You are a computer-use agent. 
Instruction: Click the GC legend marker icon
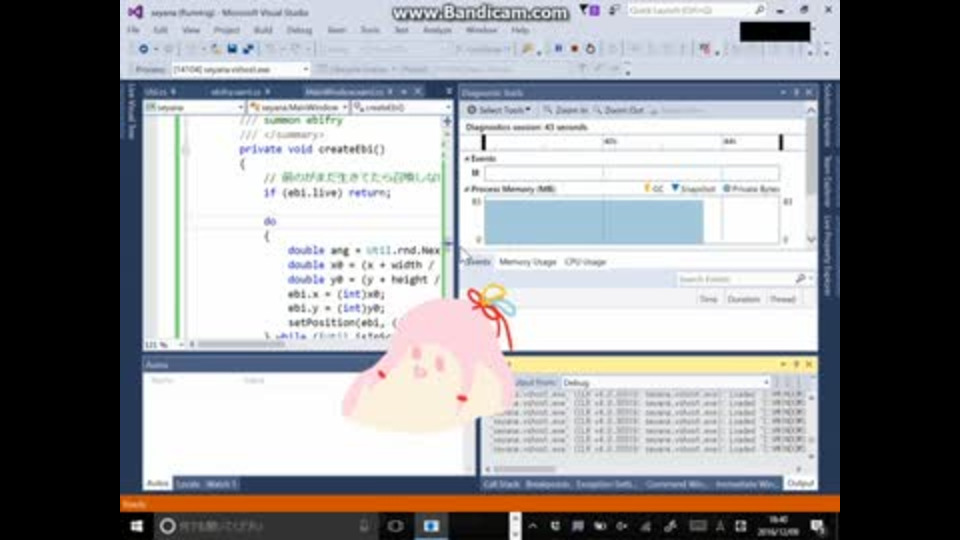click(x=647, y=188)
